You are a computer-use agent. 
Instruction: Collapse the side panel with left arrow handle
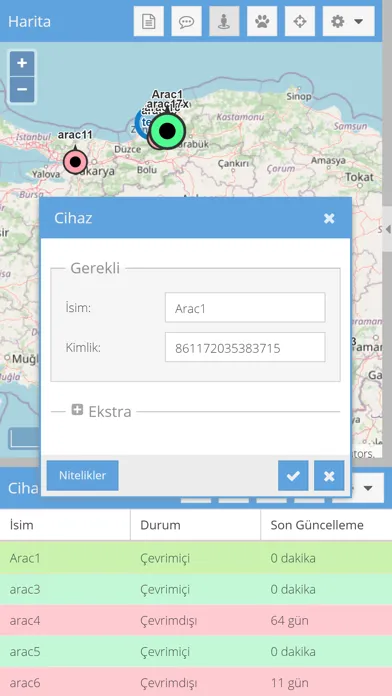coord(388,229)
